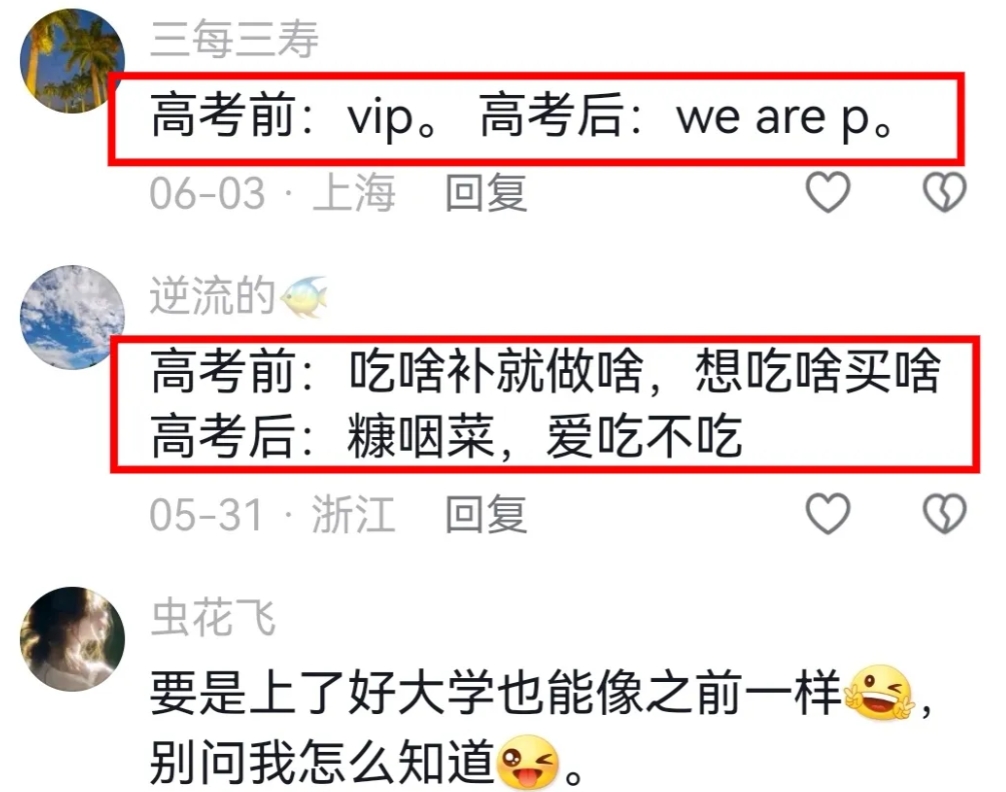Like the comment from 逆流的 user
1006x792 pixels.
(x=828, y=513)
